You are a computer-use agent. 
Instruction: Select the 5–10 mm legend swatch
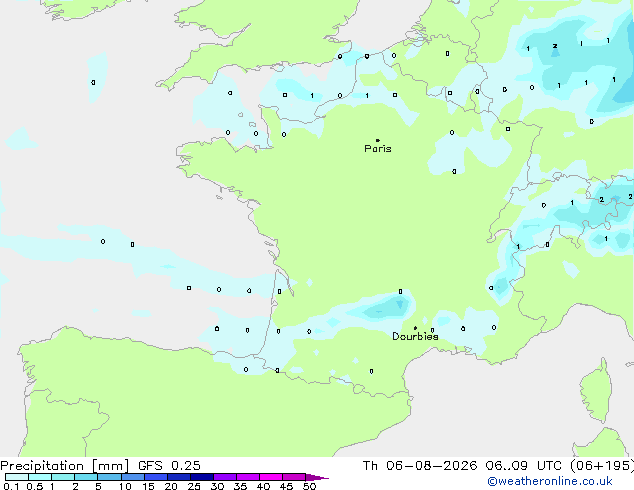click(x=109, y=477)
